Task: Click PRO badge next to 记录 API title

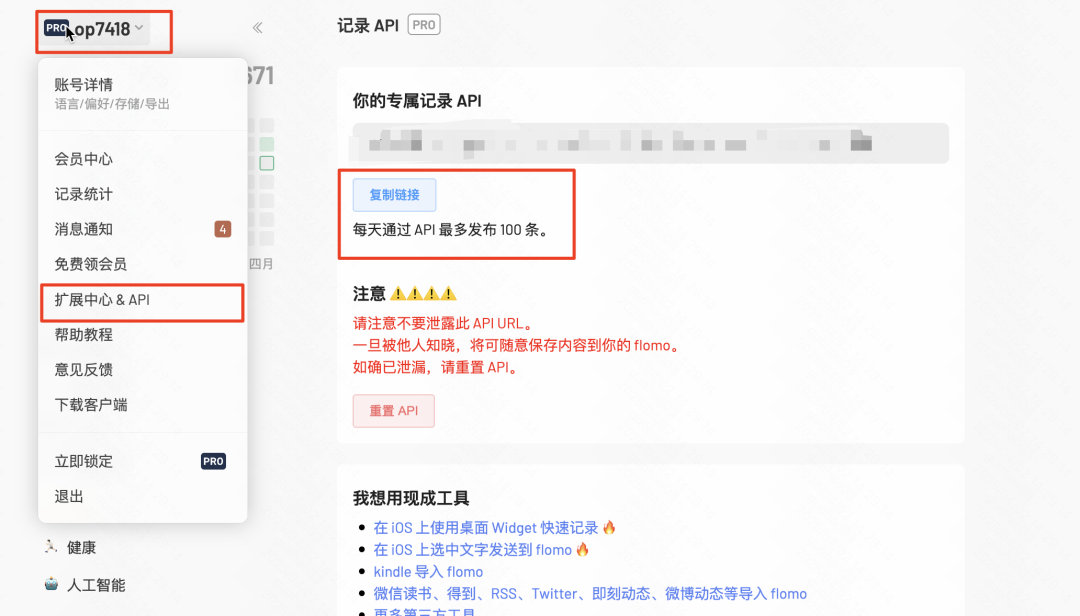Action: click(x=424, y=25)
